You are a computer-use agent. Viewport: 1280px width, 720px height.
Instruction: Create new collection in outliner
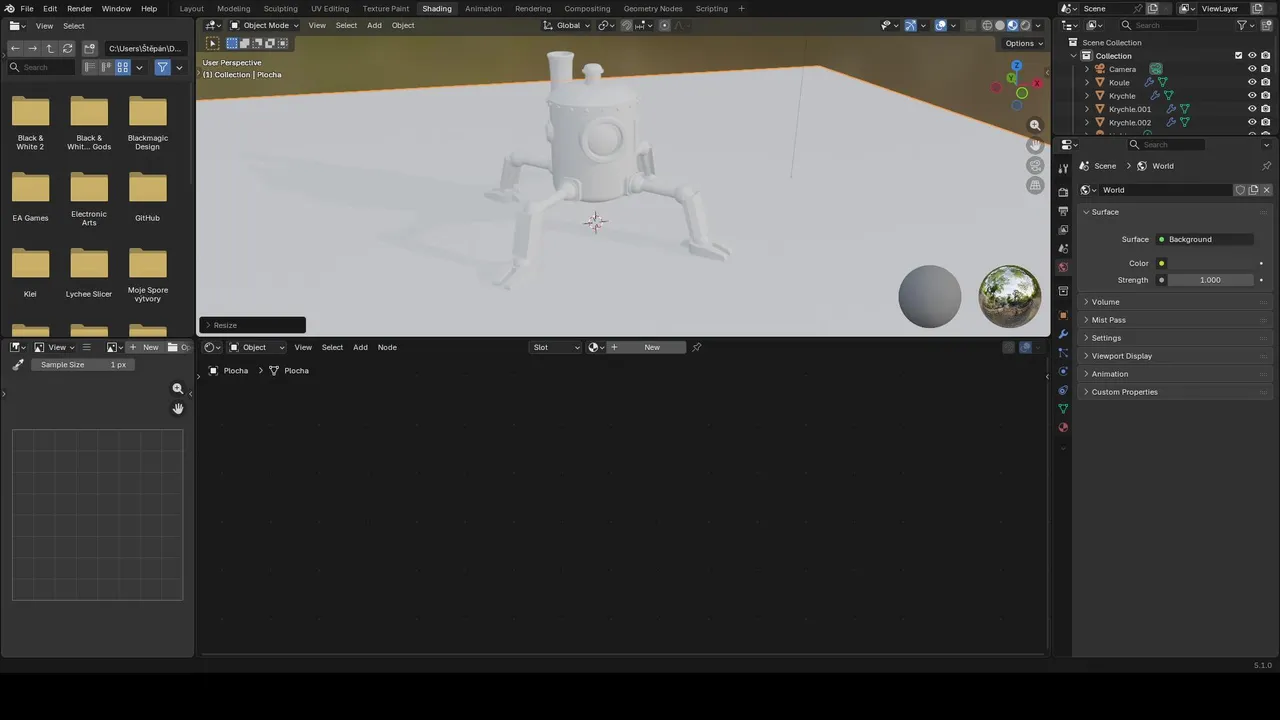[x=1266, y=25]
